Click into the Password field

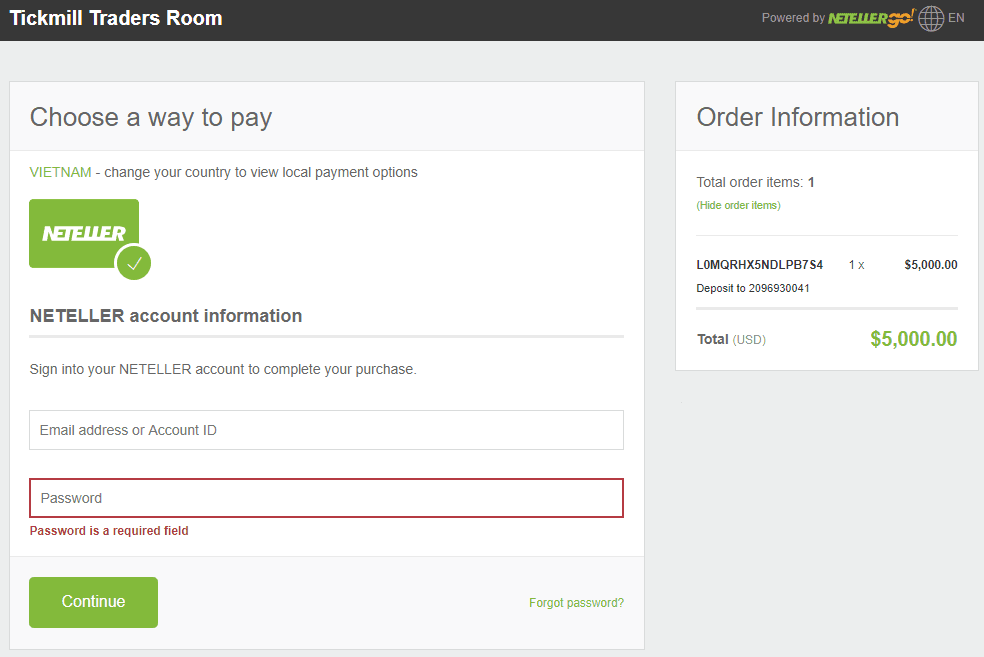pos(326,498)
